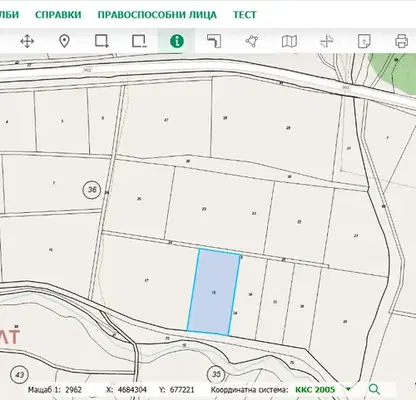The image size is (416, 400).
Task: Click the circled block number 43
Action: pyautogui.click(x=20, y=375)
